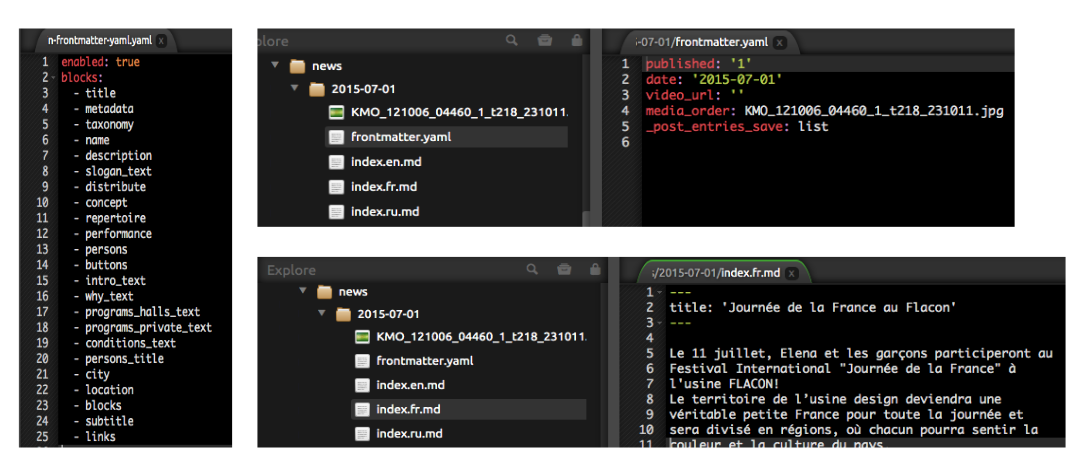Open index.en.md in frontmatter.yaml window's tree
1087x475 pixels.
click(386, 162)
